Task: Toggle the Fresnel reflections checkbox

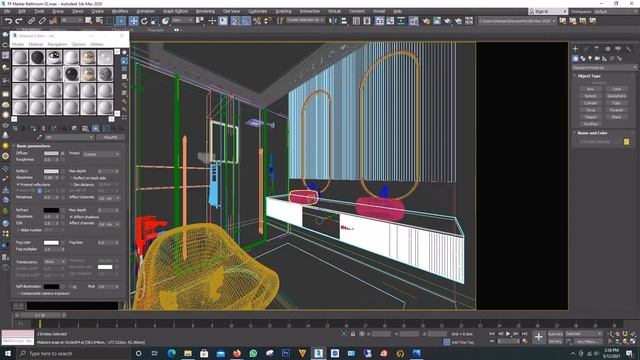Action: tap(18, 185)
